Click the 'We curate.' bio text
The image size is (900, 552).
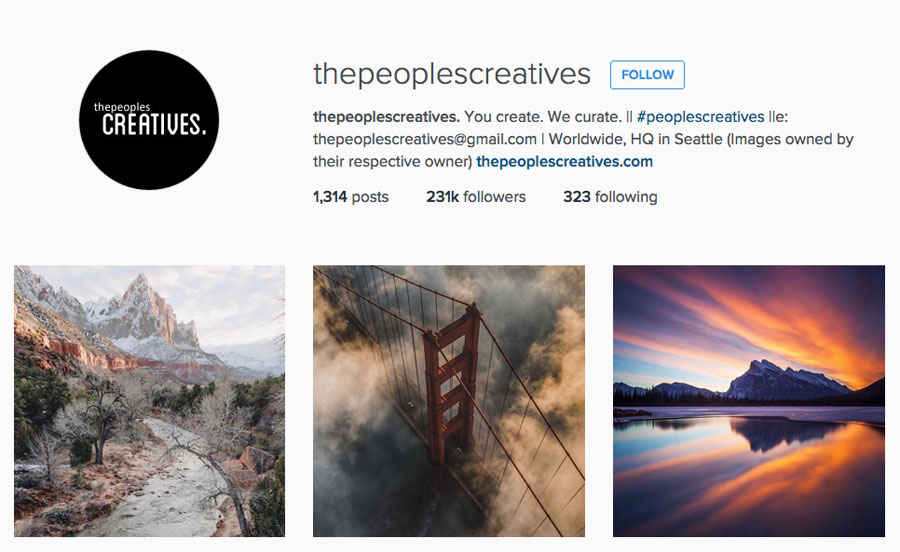(584, 117)
